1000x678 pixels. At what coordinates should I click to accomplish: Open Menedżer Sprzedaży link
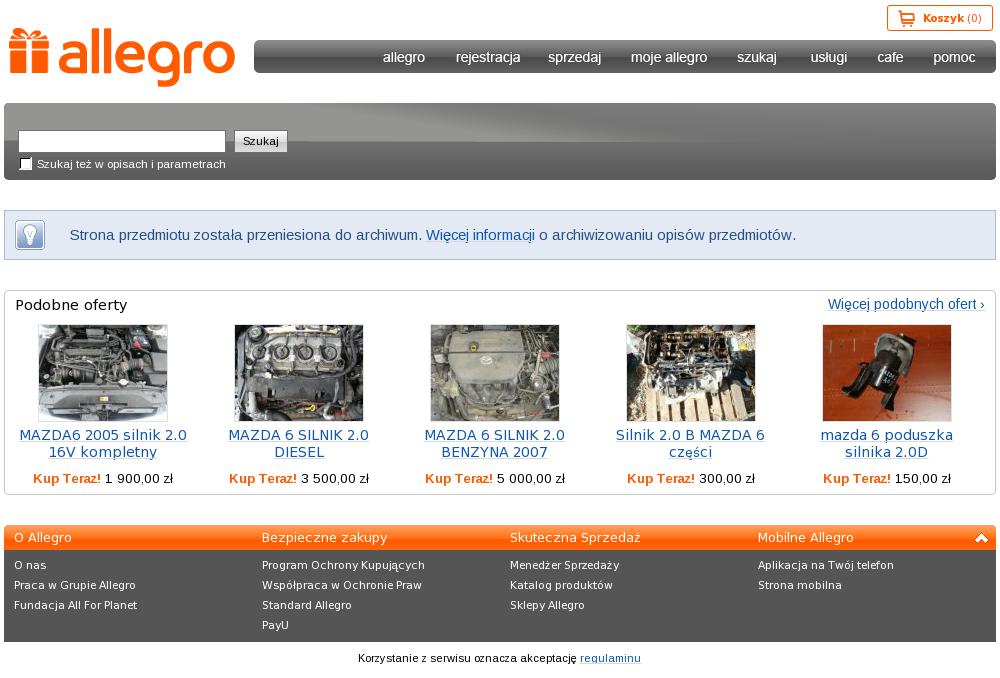(x=564, y=565)
